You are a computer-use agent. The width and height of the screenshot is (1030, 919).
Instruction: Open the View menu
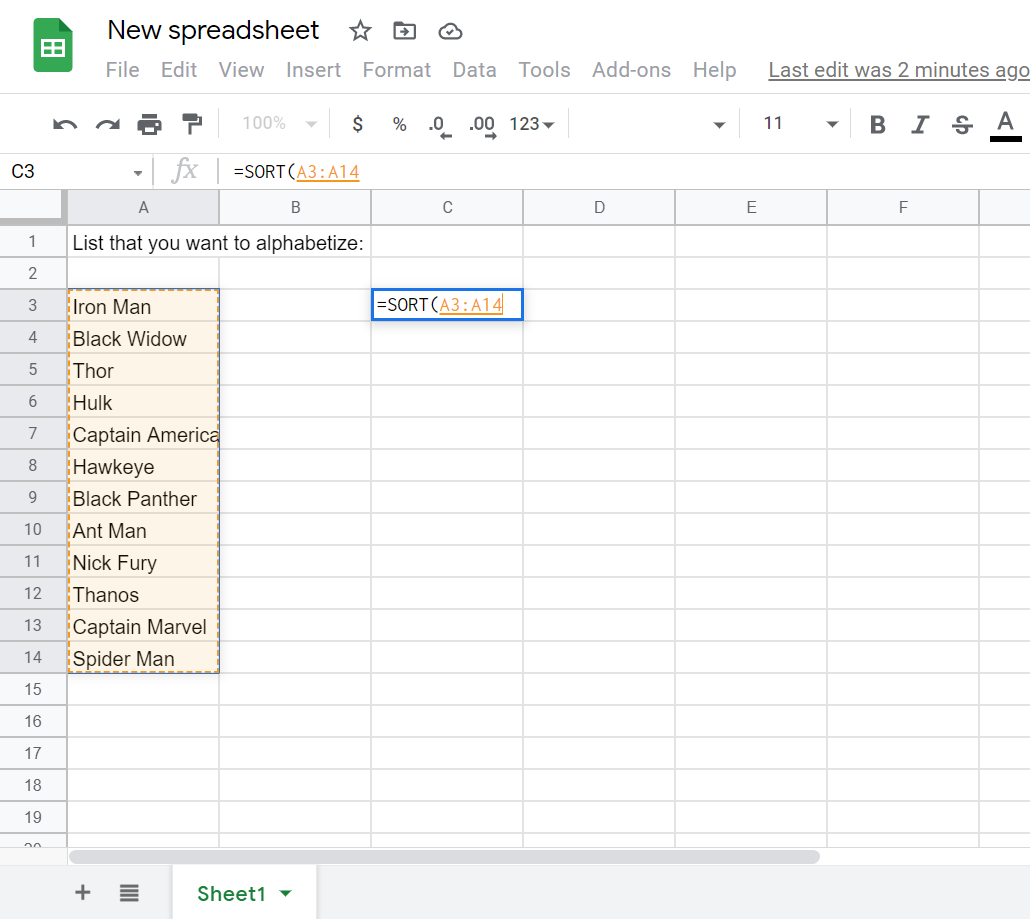pos(241,70)
